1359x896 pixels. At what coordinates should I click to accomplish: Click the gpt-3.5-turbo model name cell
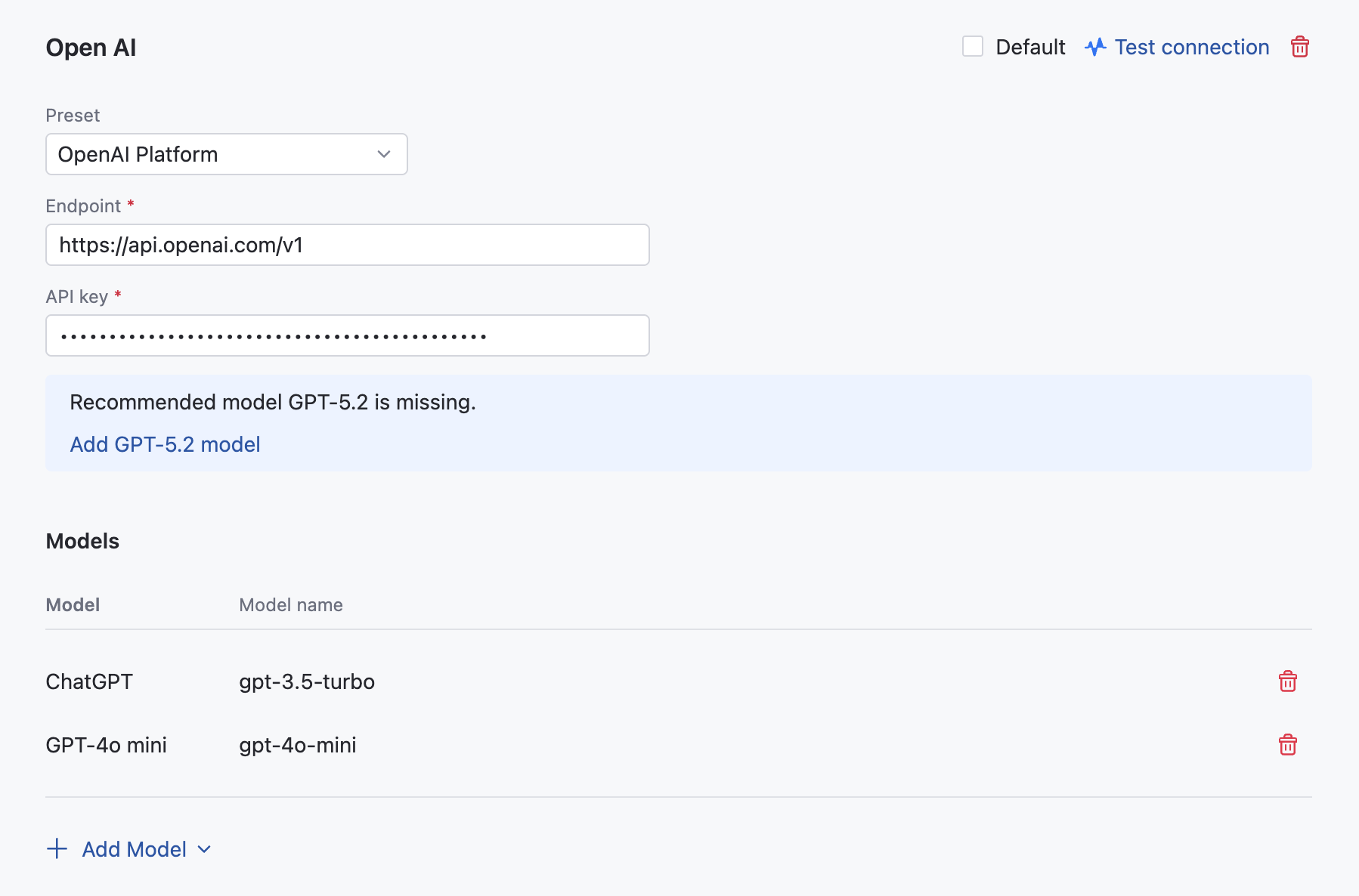point(307,681)
